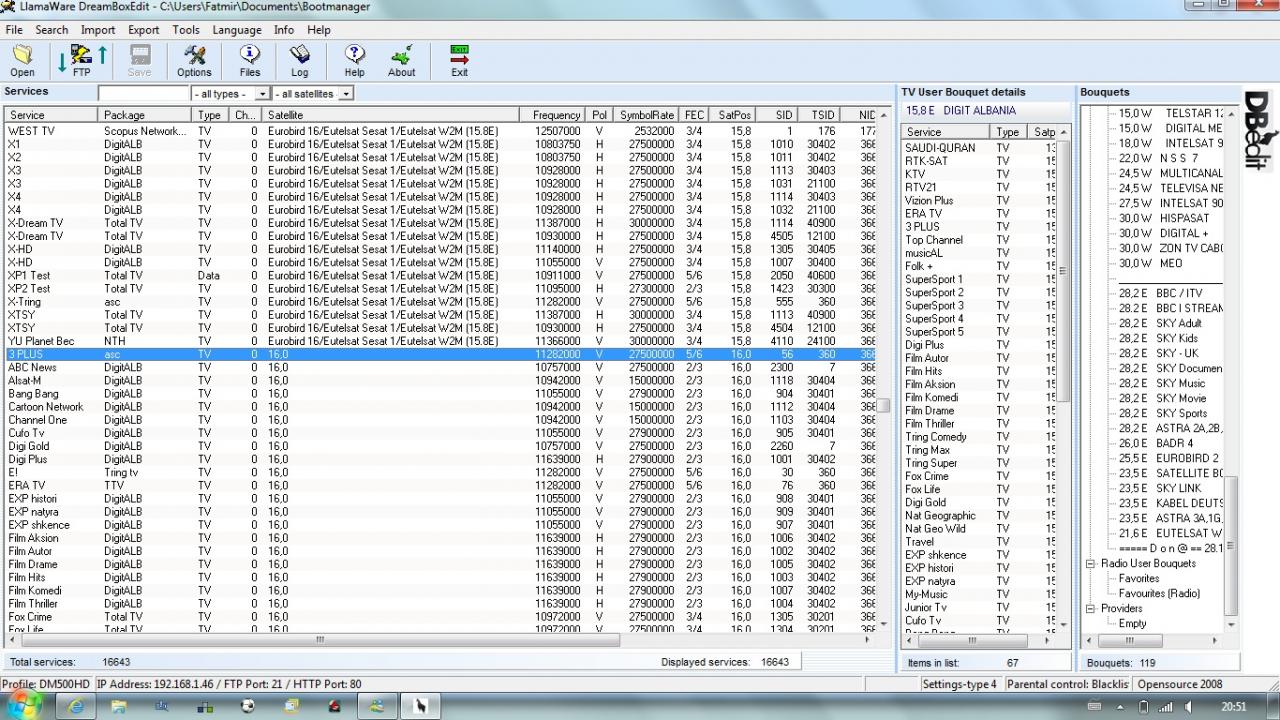Open the Info menu
This screenshot has height=720, width=1280.
click(284, 30)
